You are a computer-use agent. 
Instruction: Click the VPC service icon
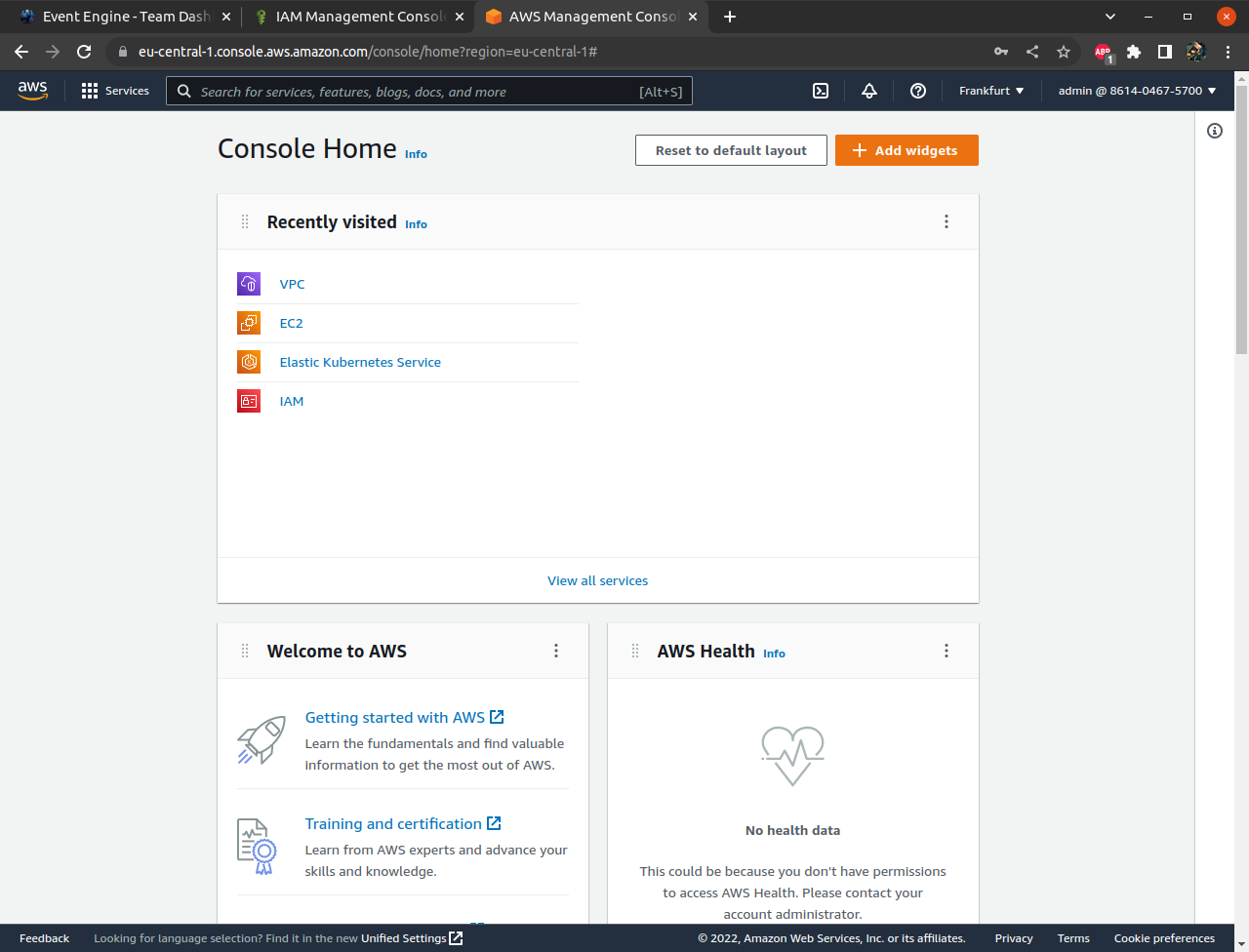click(249, 284)
